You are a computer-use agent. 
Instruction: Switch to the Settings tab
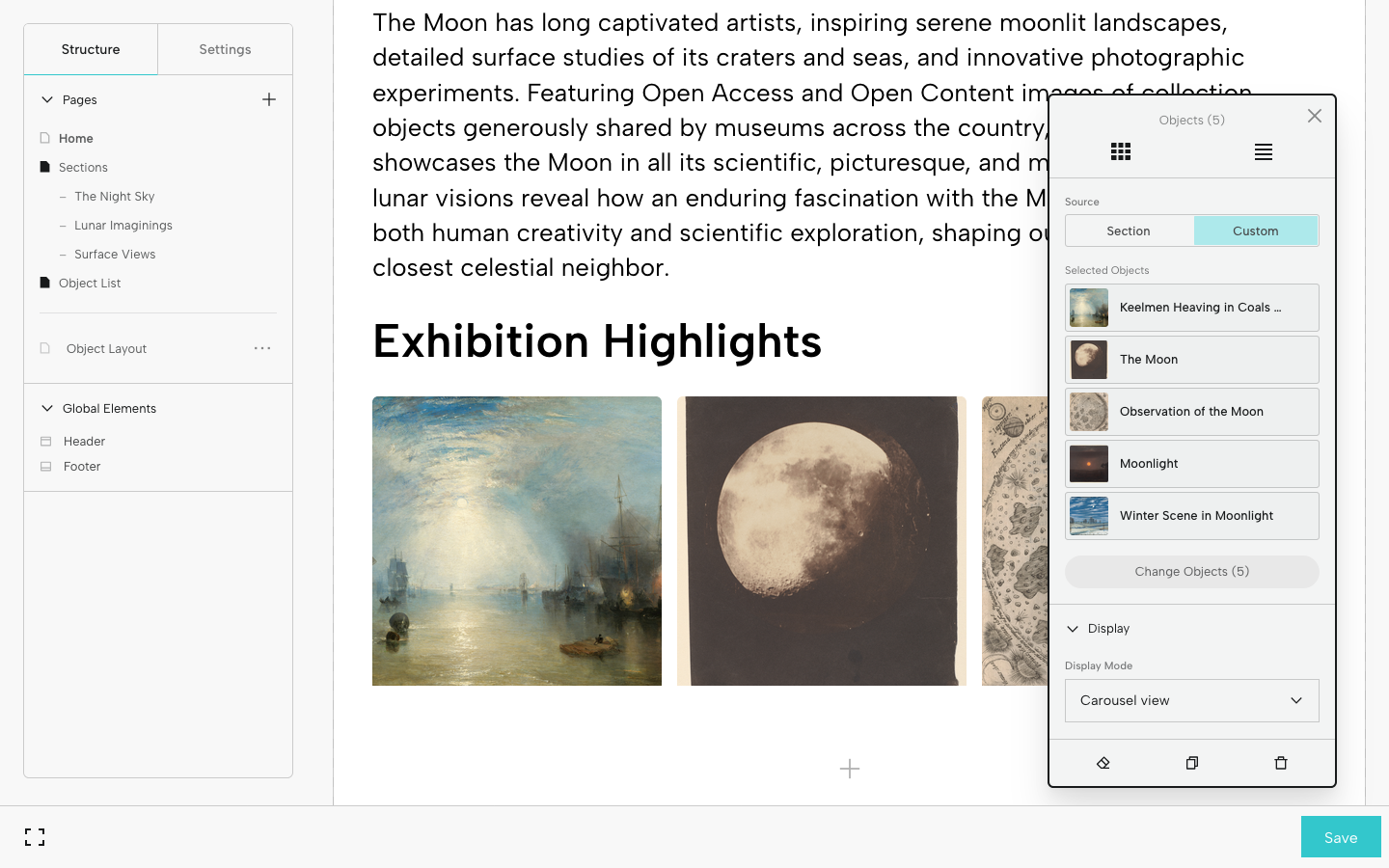225,49
